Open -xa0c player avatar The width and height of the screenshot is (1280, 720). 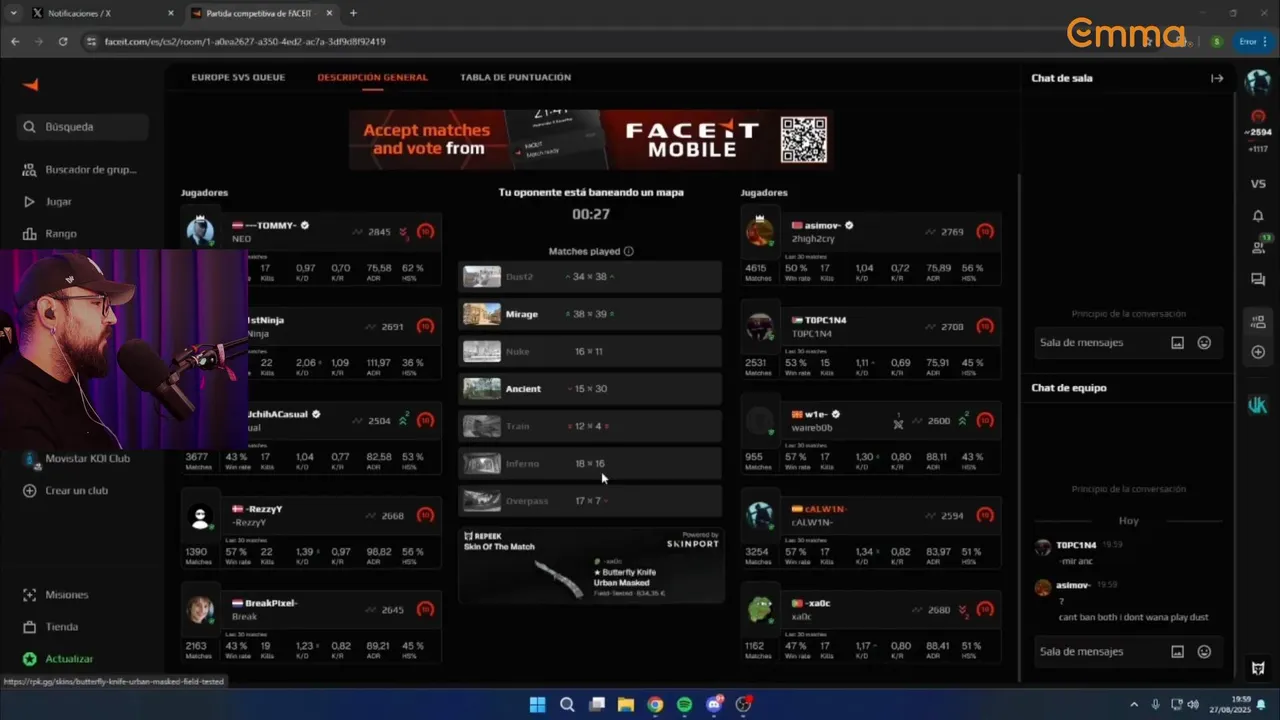[760, 610]
